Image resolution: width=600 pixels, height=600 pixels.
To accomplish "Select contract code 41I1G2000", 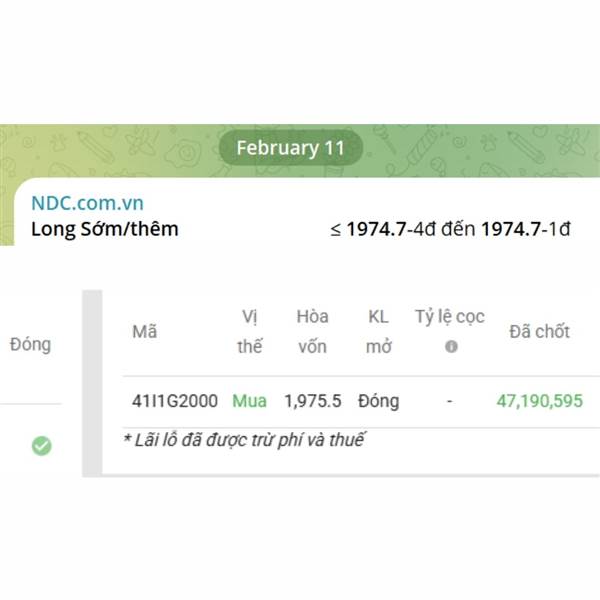I will pos(174,401).
